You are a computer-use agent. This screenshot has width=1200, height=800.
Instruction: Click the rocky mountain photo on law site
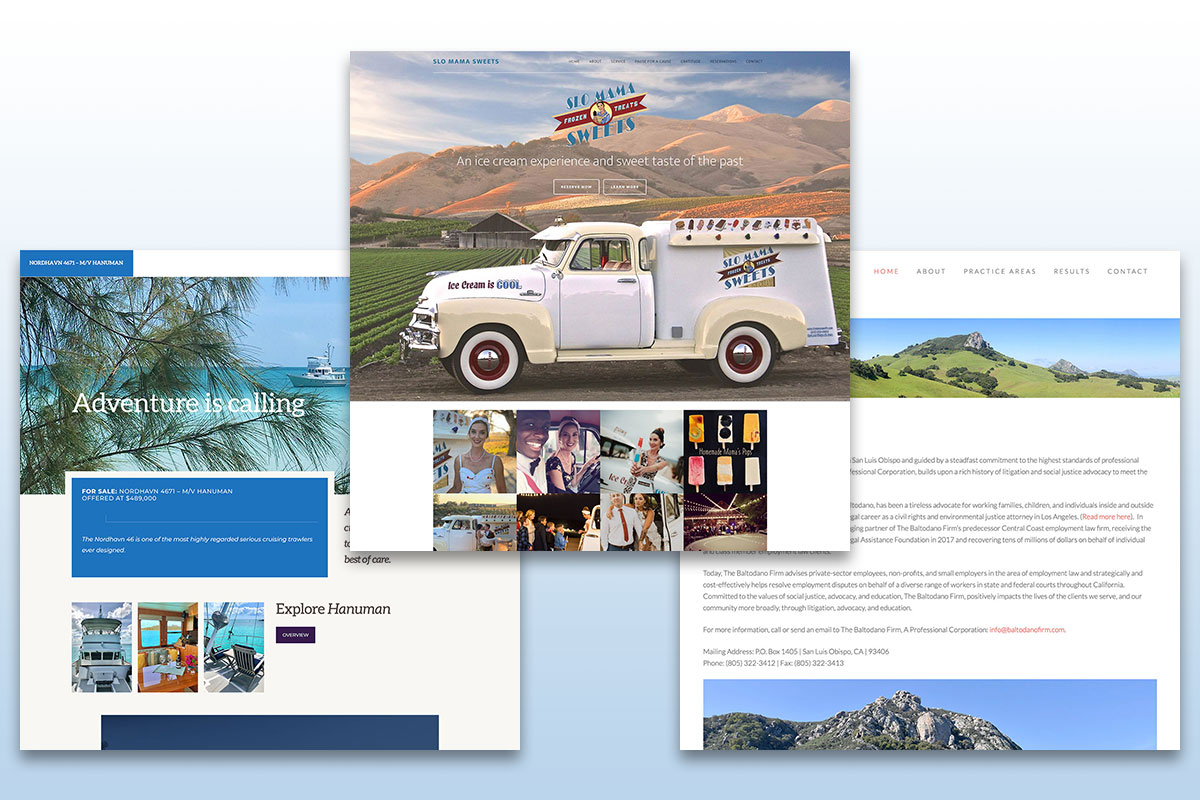tap(930, 715)
